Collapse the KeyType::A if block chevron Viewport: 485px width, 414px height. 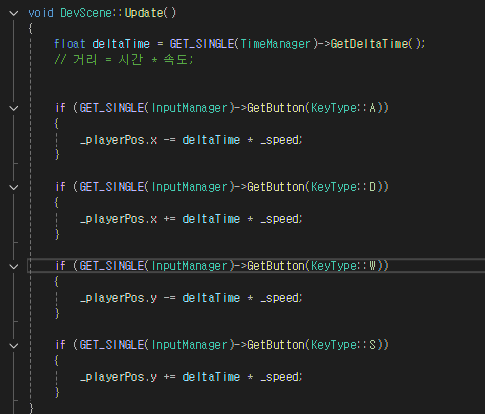pos(14,108)
